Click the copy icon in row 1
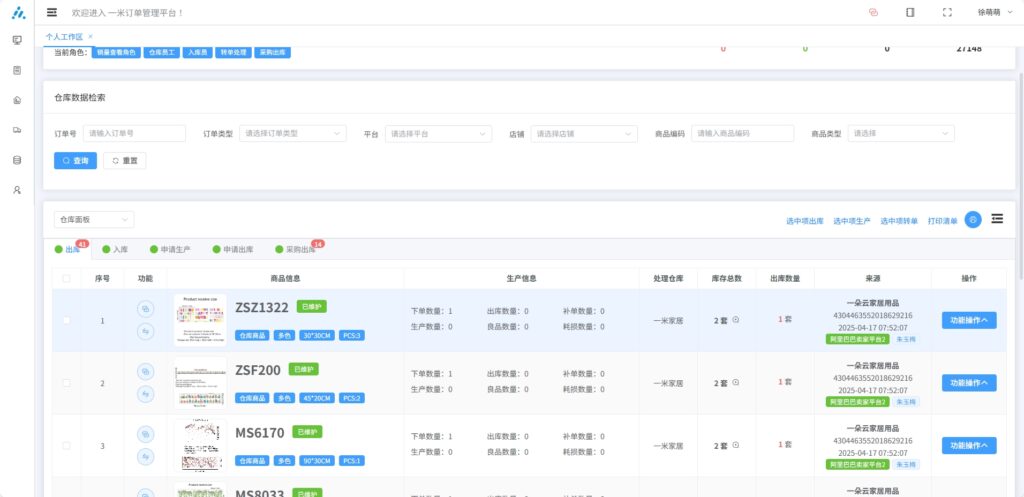Image resolution: width=1024 pixels, height=497 pixels. pyautogui.click(x=145, y=309)
